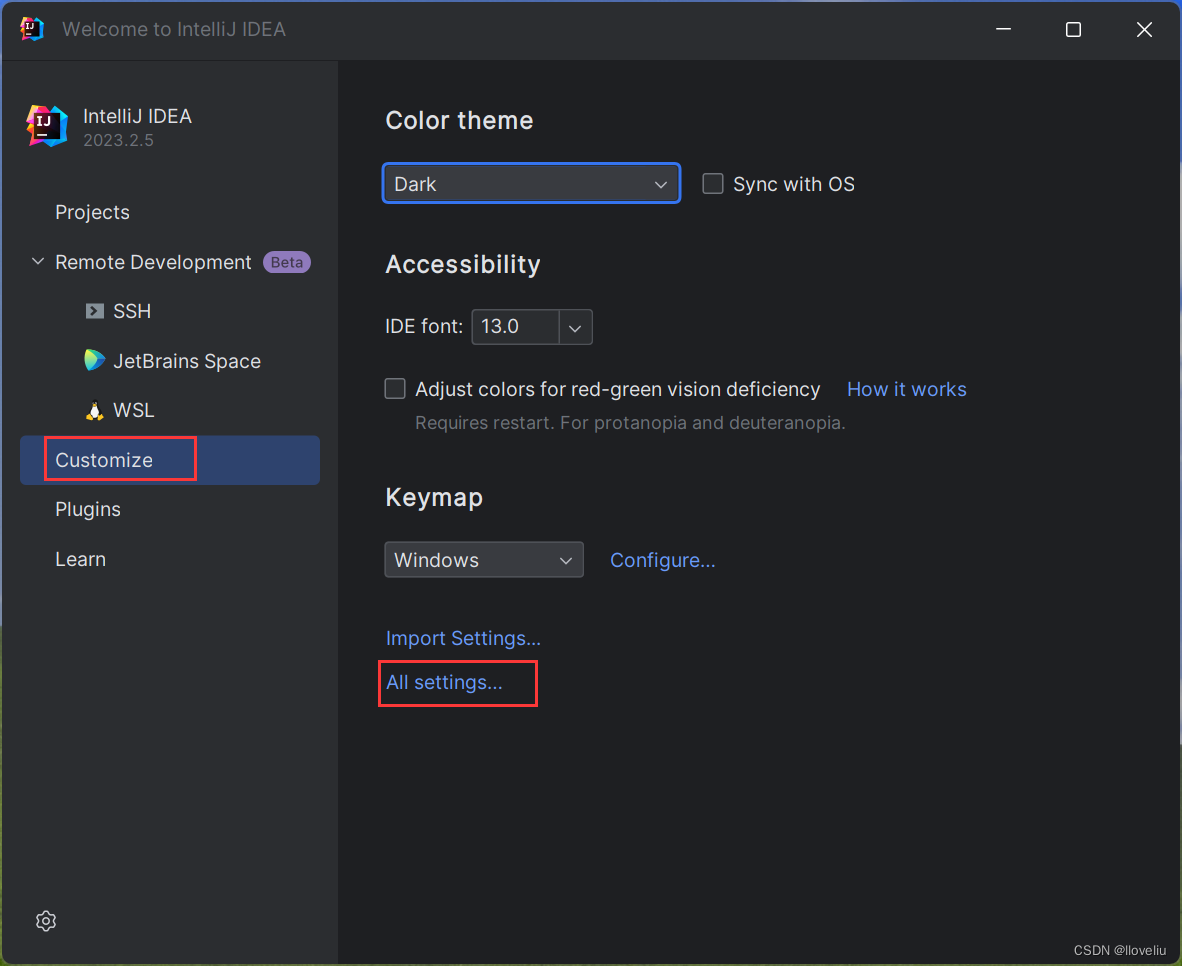The image size is (1182, 966).
Task: Click into the IDE font value field
Action: coord(516,327)
